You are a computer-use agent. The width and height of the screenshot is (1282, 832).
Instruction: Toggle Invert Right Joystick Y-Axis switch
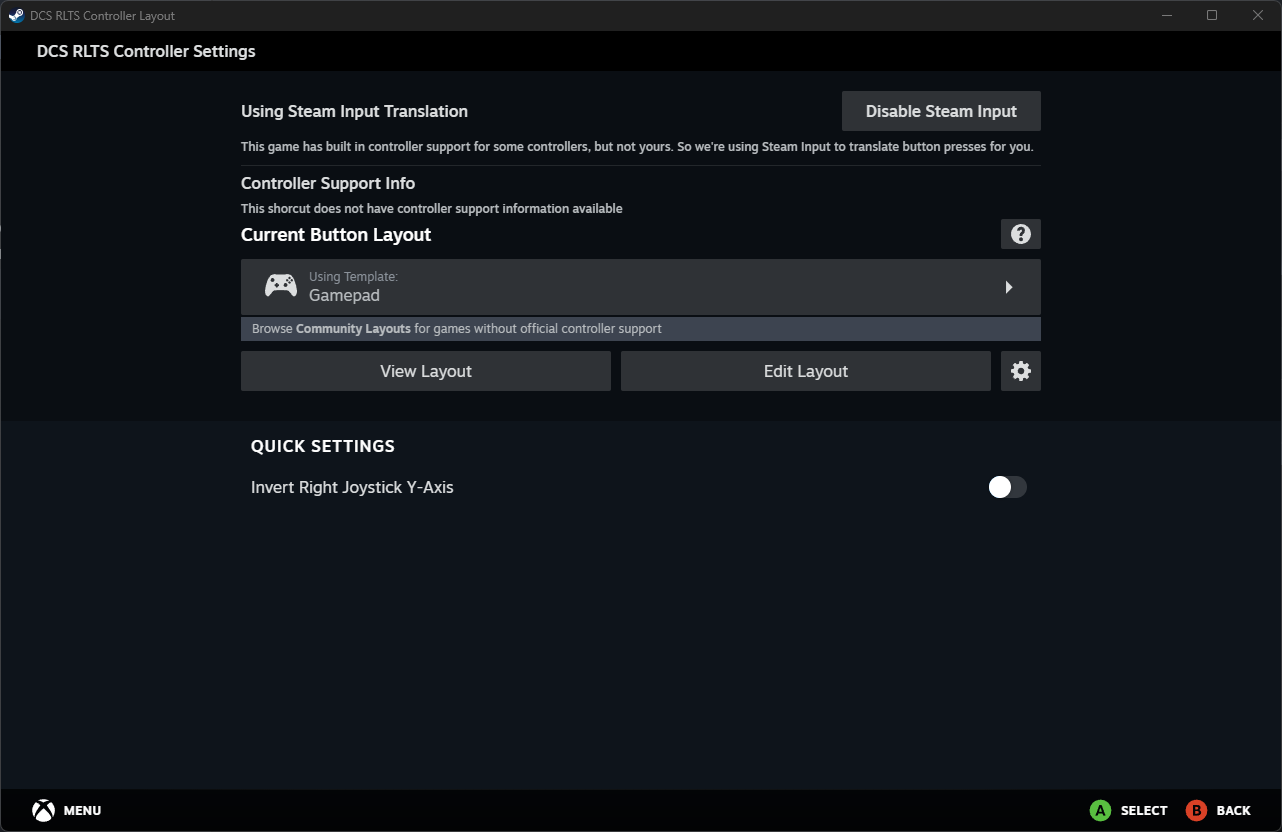pos(1007,487)
